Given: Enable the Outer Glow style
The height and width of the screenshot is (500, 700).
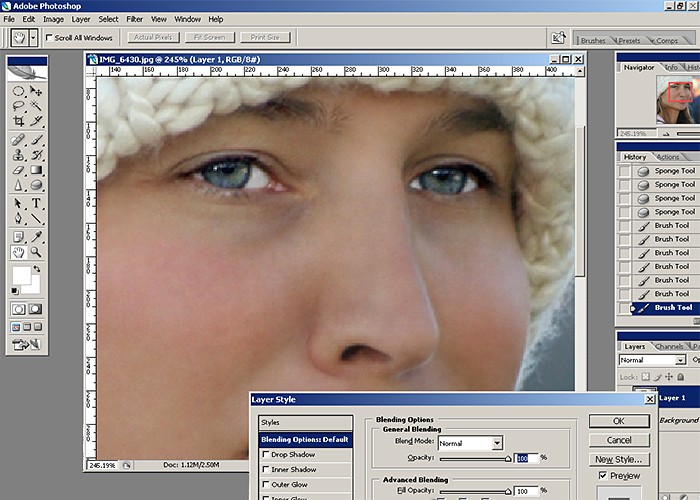Looking at the screenshot, I should 266,484.
